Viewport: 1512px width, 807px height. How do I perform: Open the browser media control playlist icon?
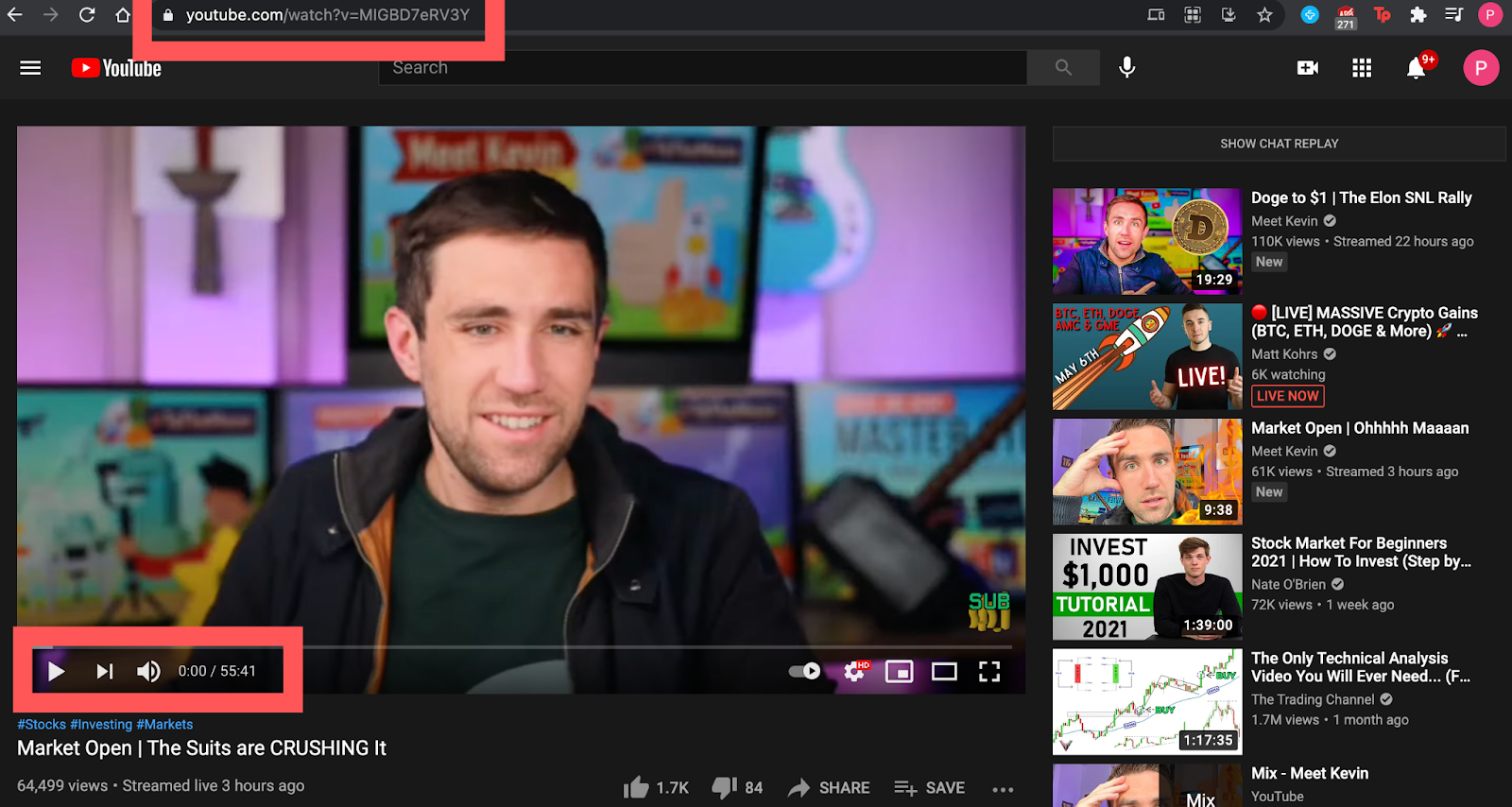pyautogui.click(x=1453, y=15)
